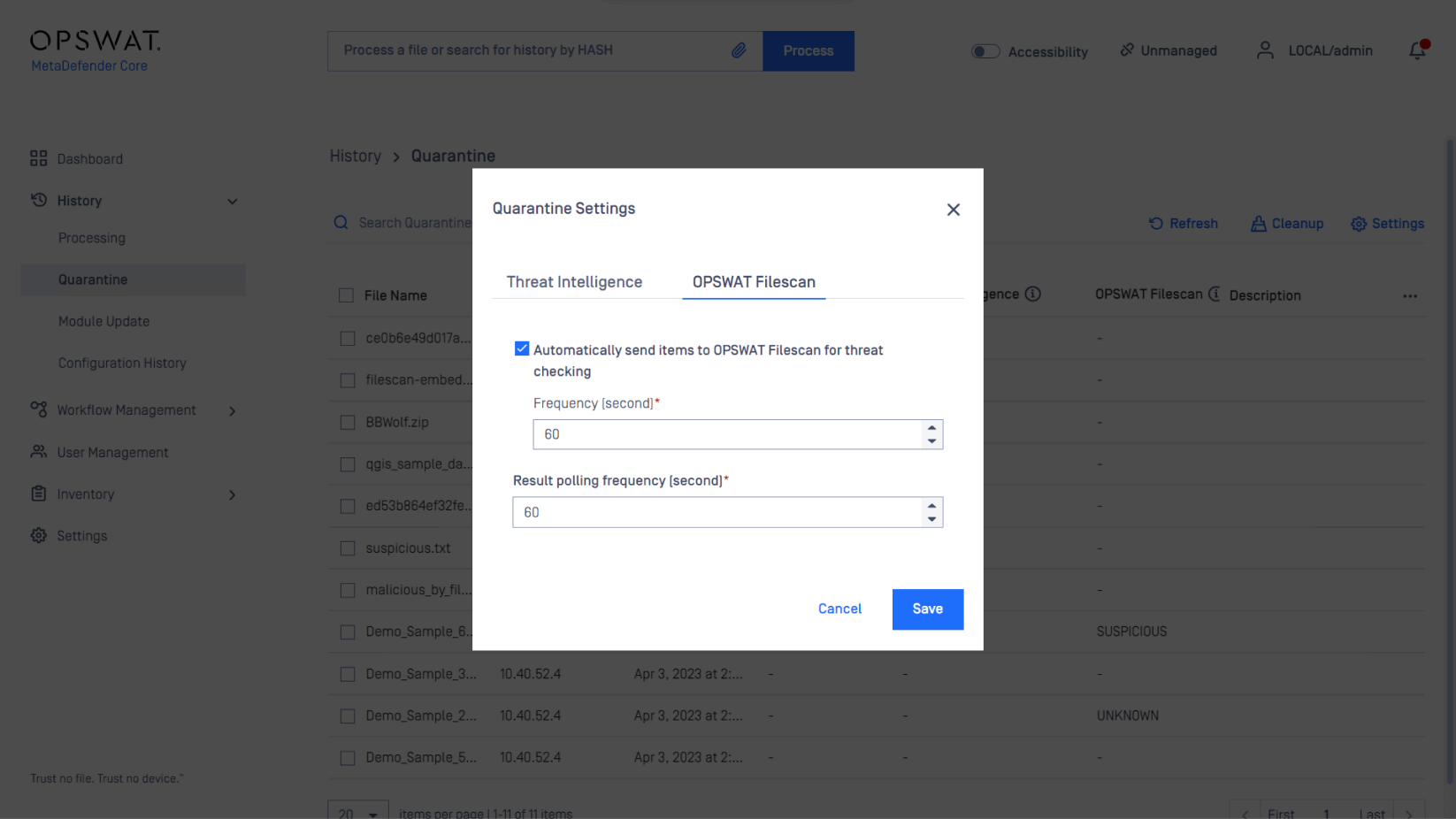Toggle the select-all File Name checkbox
Screen dimensions: 1456x819
[x=347, y=295]
